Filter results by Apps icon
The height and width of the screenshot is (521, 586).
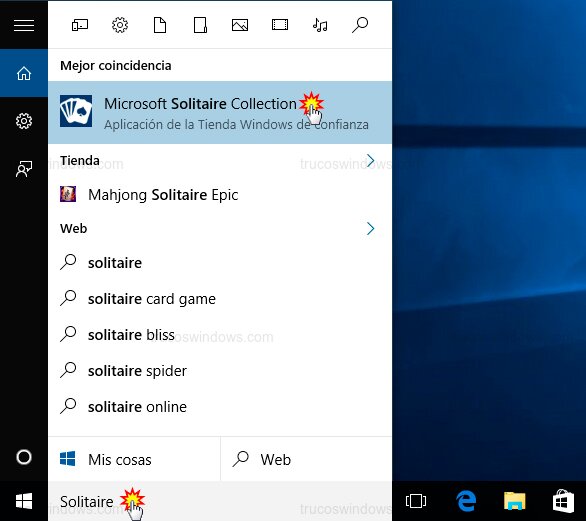click(80, 25)
